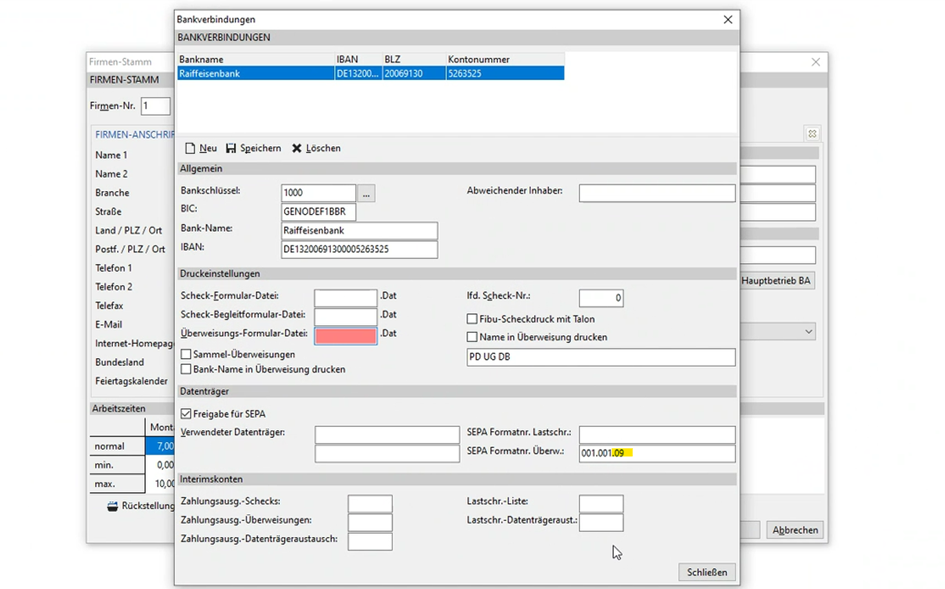The image size is (945, 589).
Task: Toggle Fibu-Scheckdruck mit Talon checkbox
Action: pyautogui.click(x=472, y=319)
